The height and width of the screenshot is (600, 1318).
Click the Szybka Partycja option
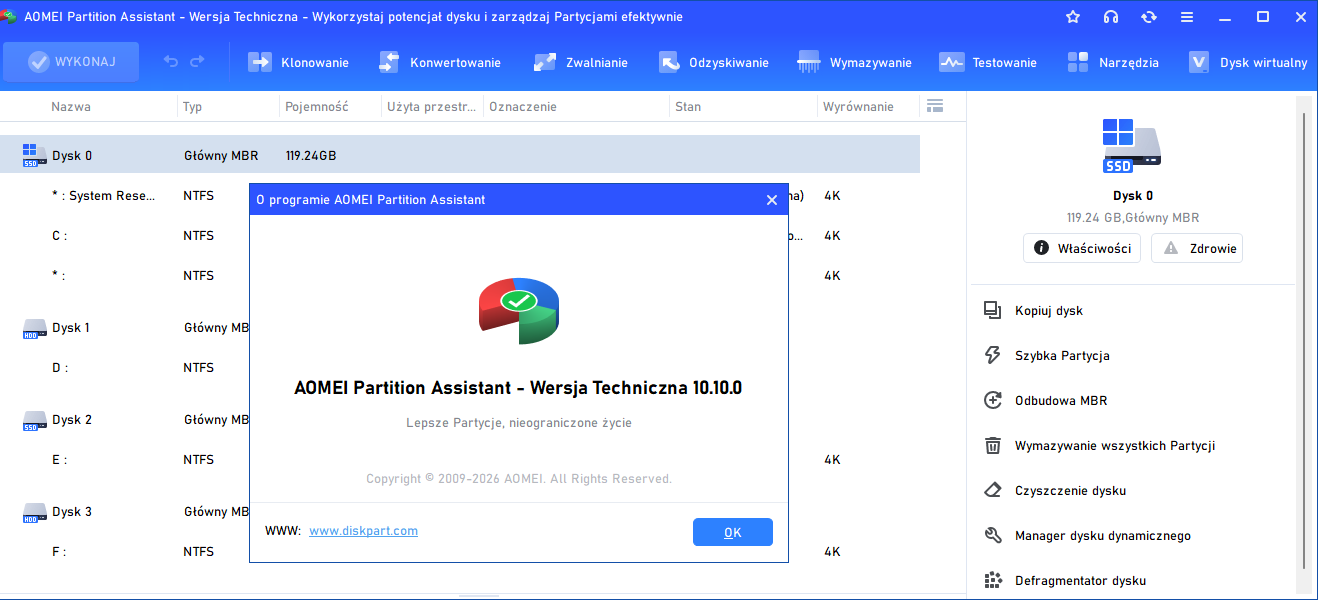click(x=1047, y=356)
